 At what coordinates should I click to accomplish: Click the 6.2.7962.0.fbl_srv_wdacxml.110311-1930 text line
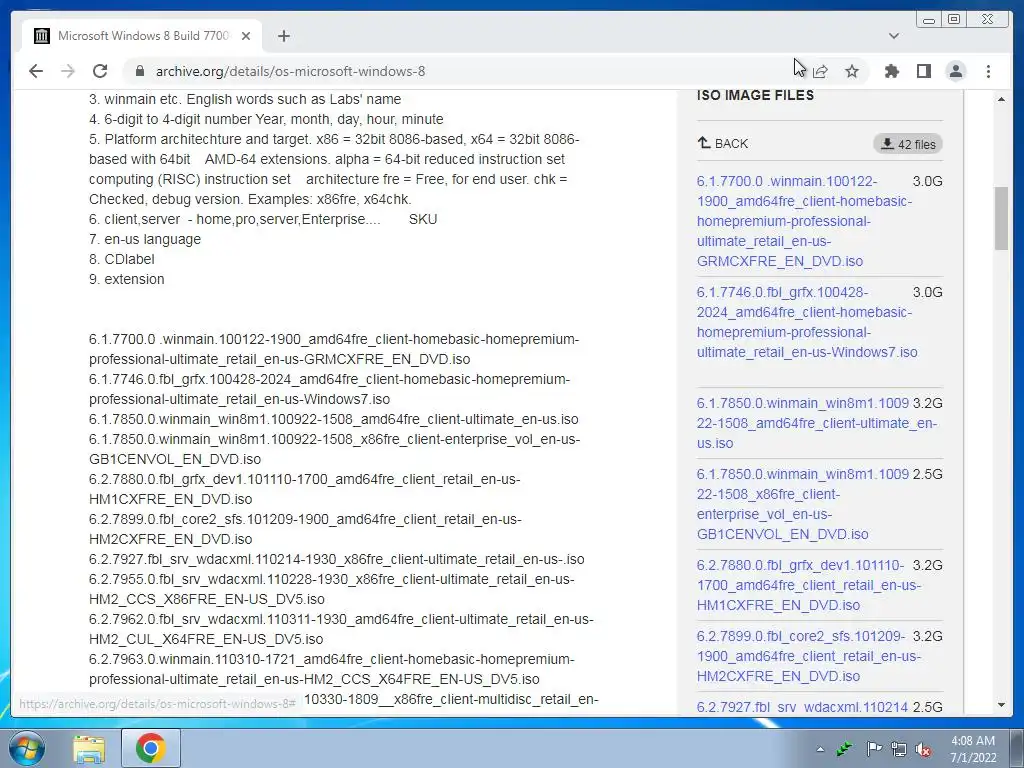tap(341, 629)
